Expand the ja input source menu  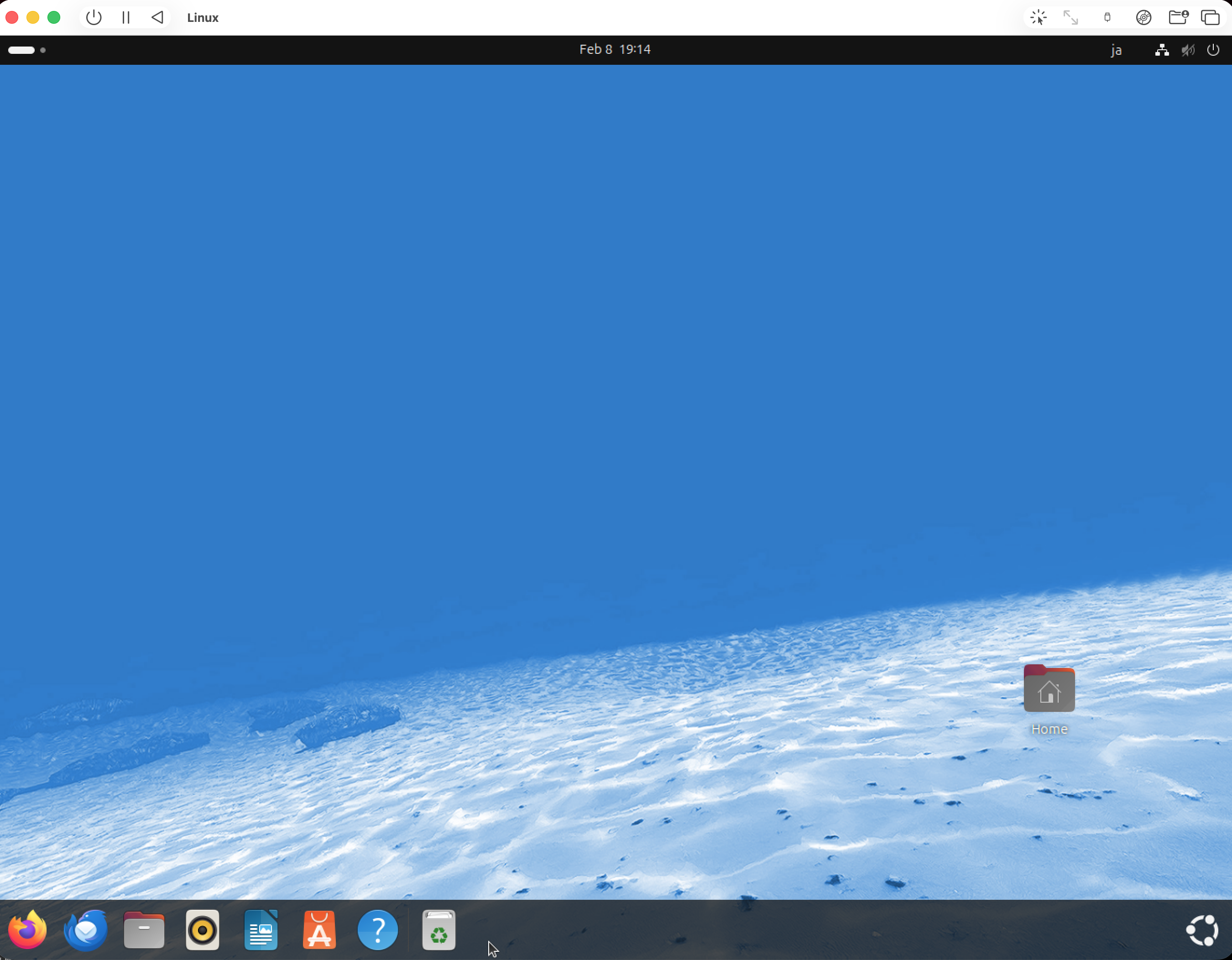tap(1115, 50)
